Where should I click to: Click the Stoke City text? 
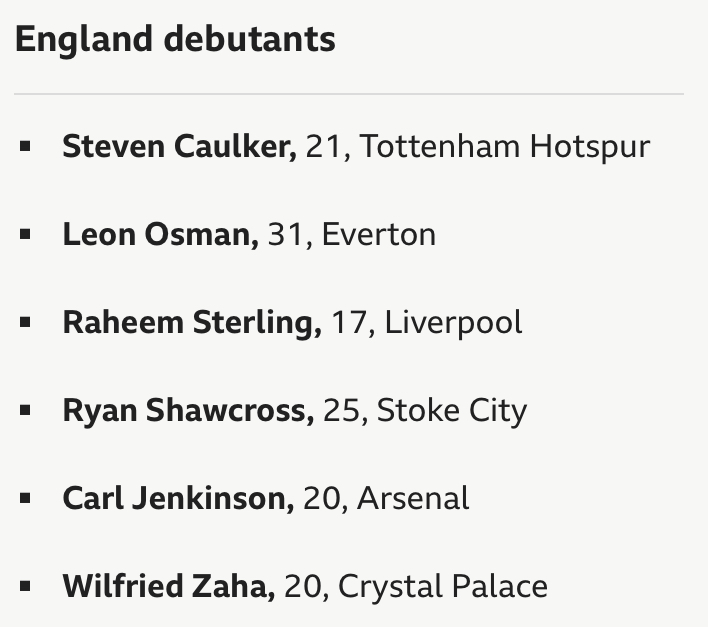pos(452,411)
